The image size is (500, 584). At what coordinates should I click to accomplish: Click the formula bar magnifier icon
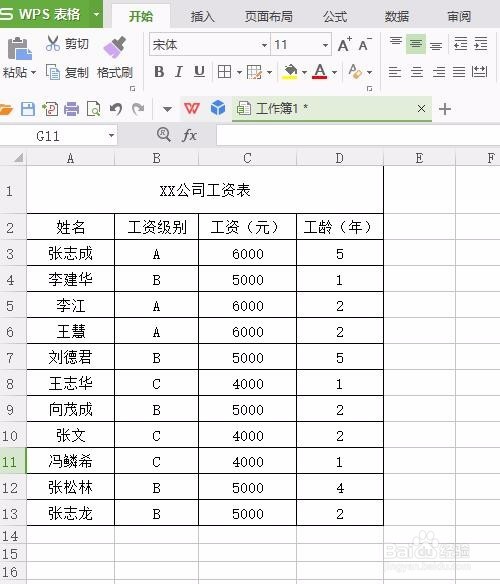click(164, 134)
